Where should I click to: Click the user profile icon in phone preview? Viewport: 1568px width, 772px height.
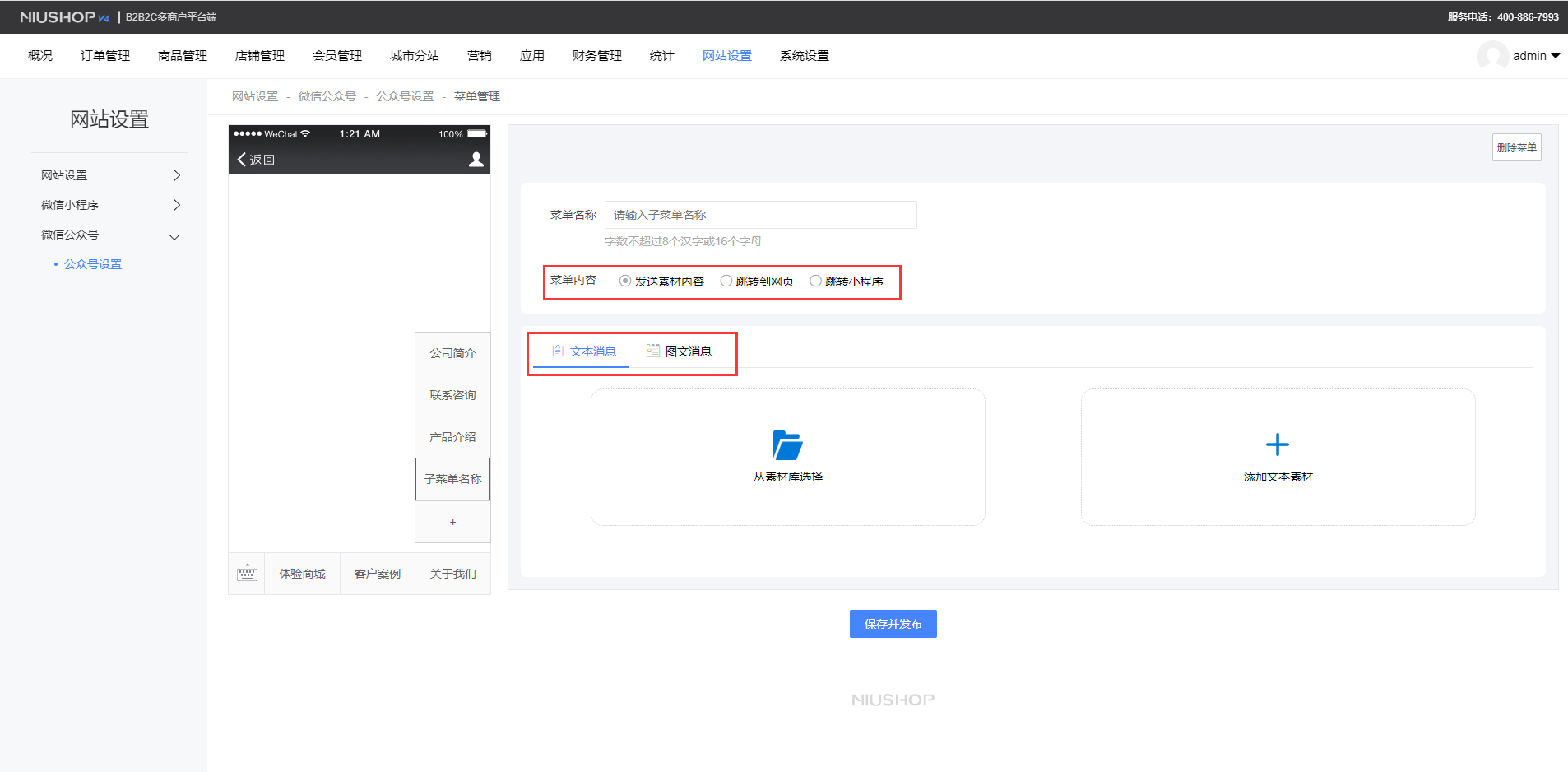(476, 160)
